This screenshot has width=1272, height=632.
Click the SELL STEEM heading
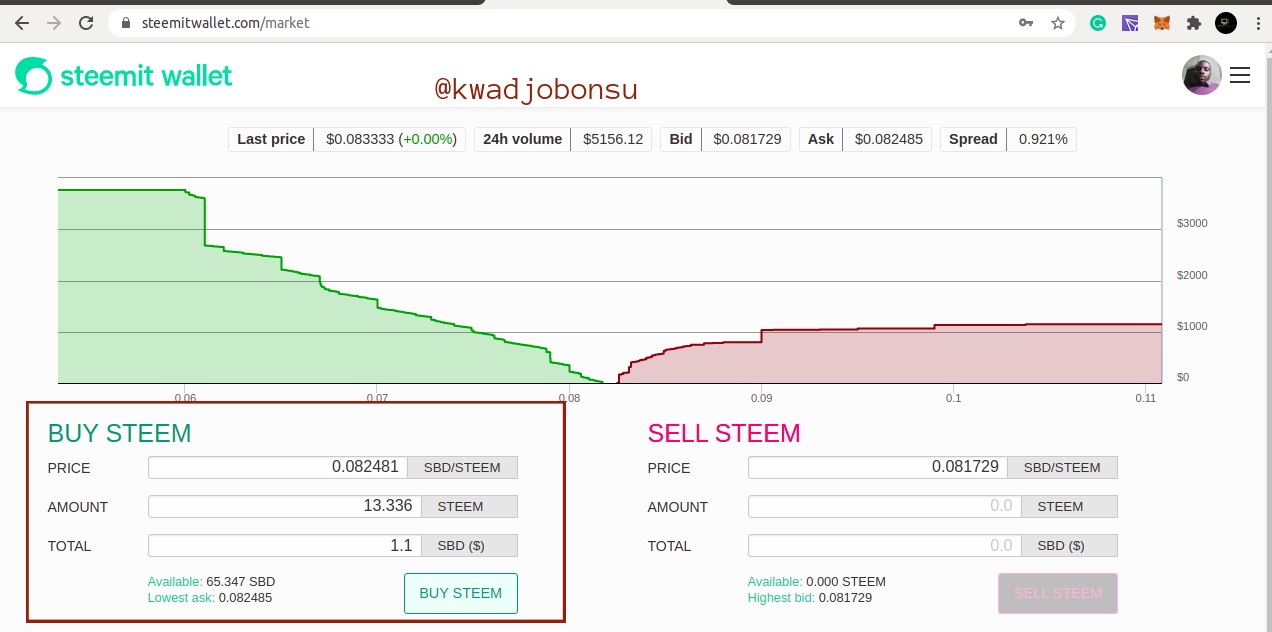pyautogui.click(x=724, y=433)
